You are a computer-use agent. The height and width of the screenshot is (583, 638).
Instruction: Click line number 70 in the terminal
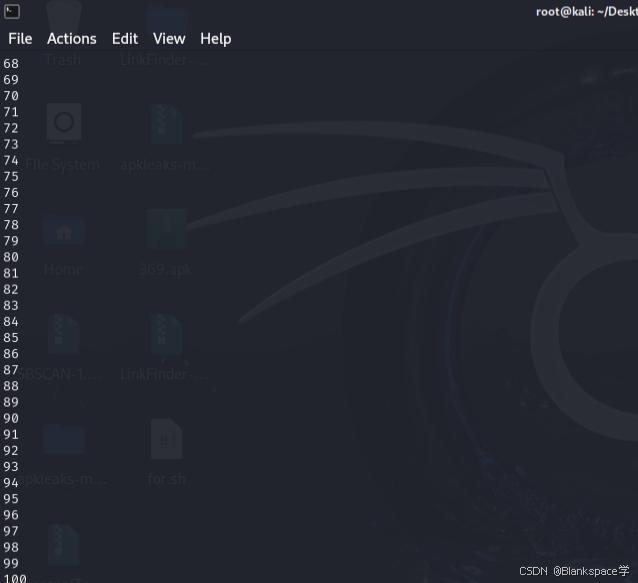click(11, 96)
